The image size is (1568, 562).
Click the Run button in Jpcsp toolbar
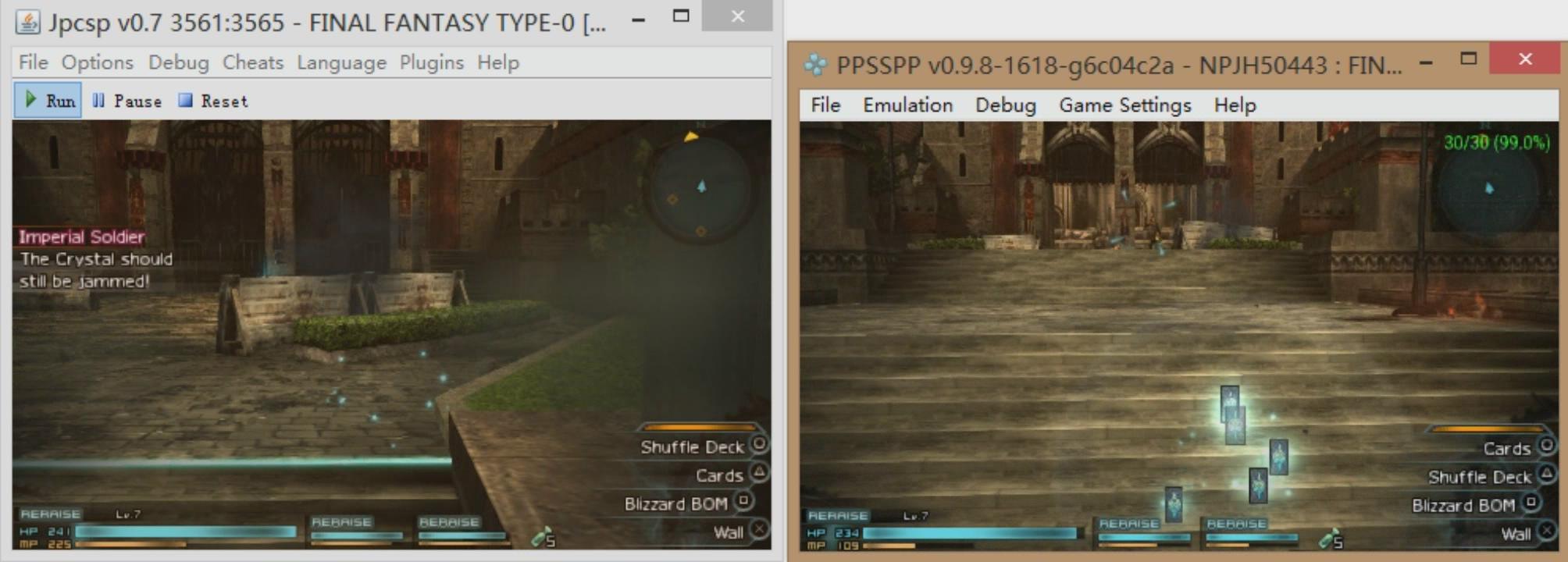(x=48, y=101)
